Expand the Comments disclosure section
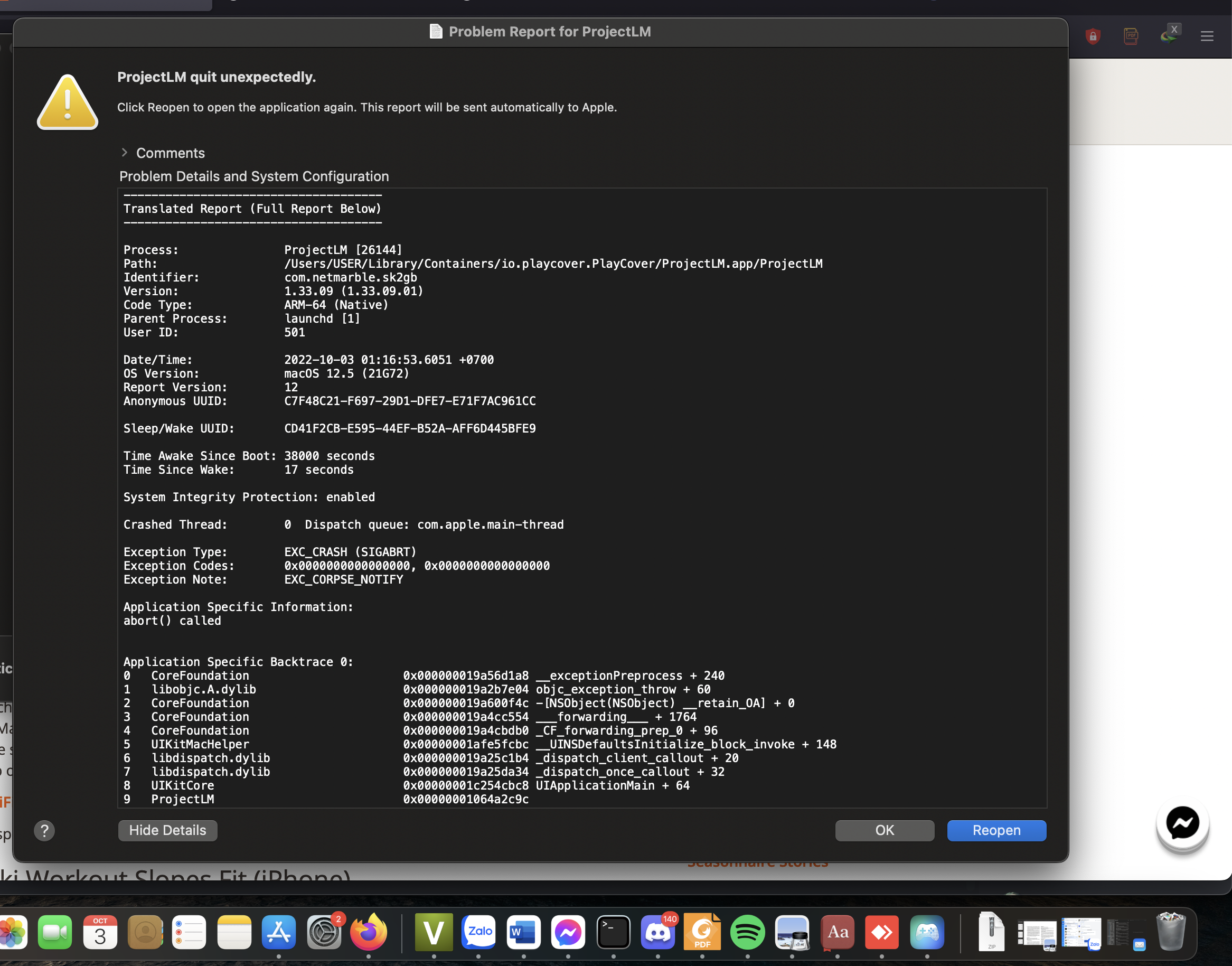The width and height of the screenshot is (1232, 966). (x=125, y=153)
